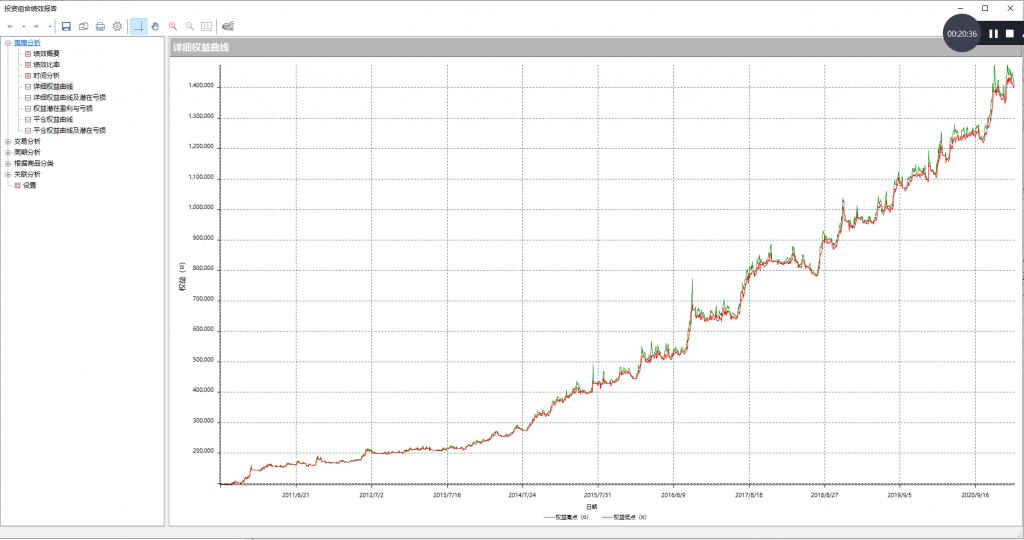Click the recording timer 00:20:36
Screen dimensions: 1024x540
[x=962, y=34]
